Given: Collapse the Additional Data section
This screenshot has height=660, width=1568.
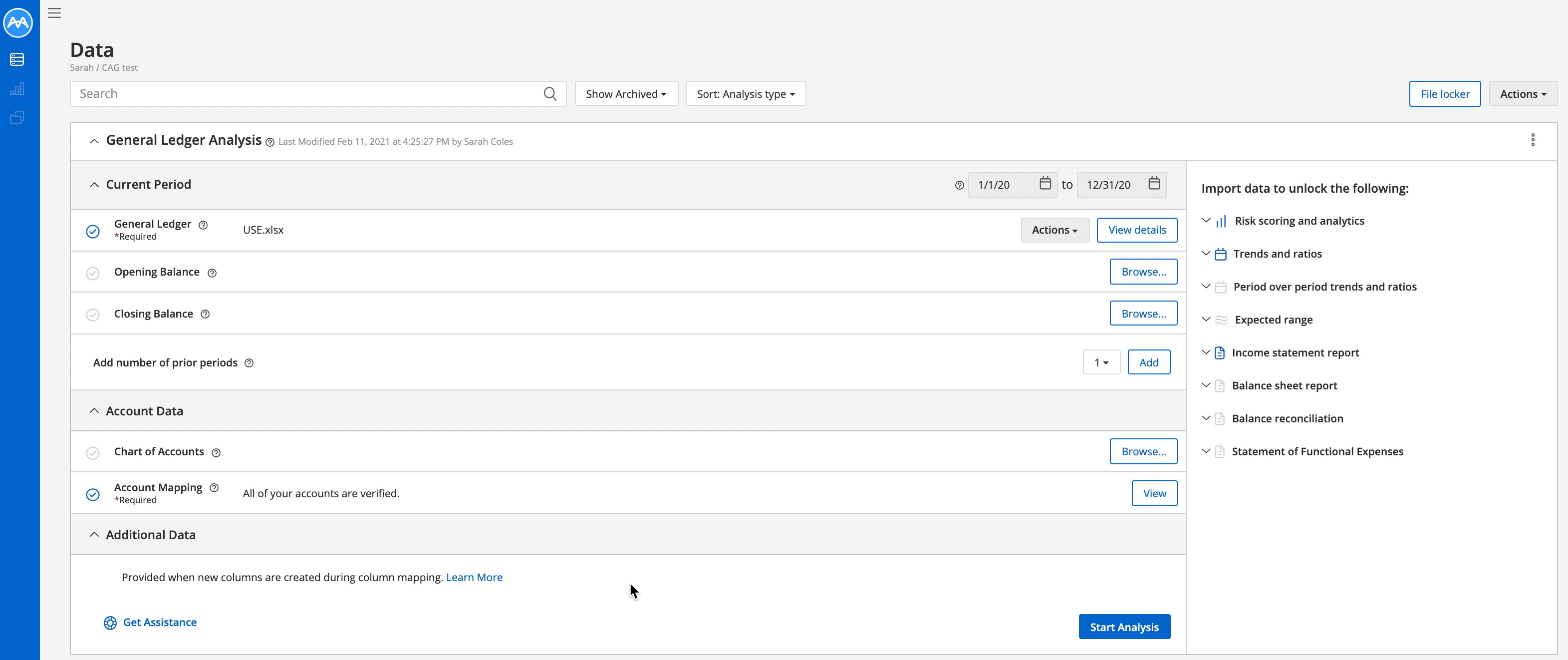Looking at the screenshot, I should point(94,535).
